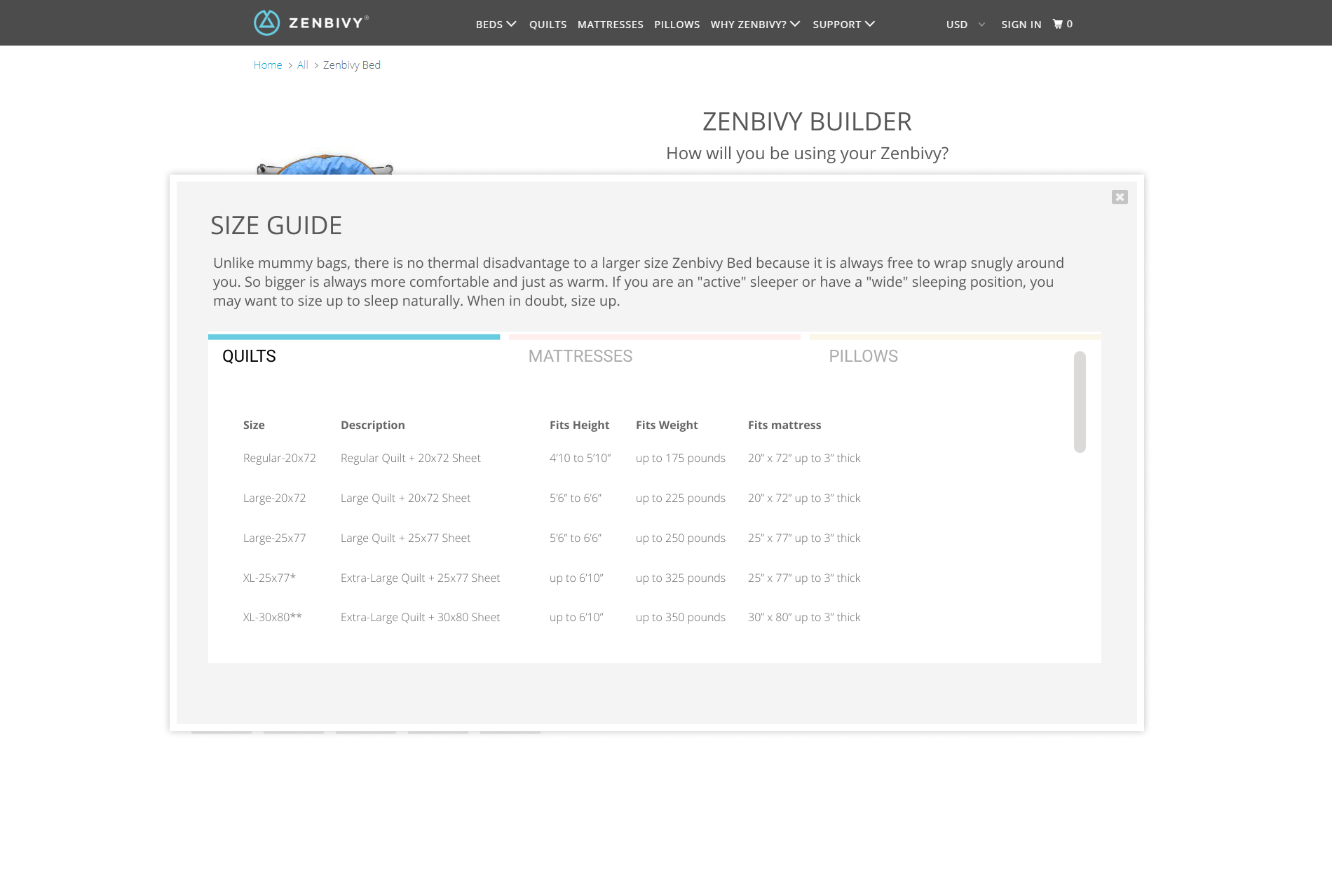
Task: Click the XL-25x77* size cell
Action: [269, 578]
